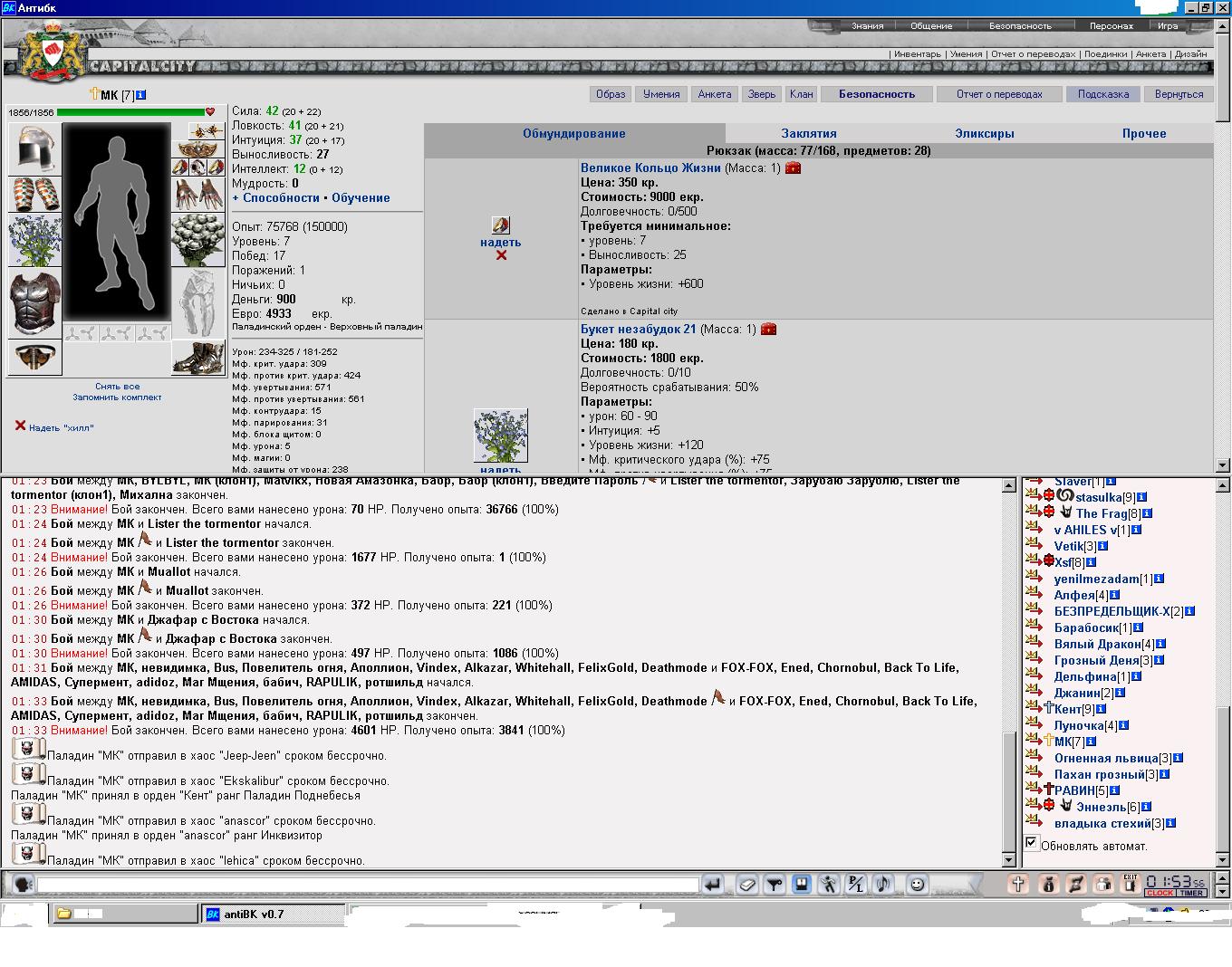1232x967 pixels.
Task: Click the TIMER toggle under the clock
Action: (x=1191, y=893)
